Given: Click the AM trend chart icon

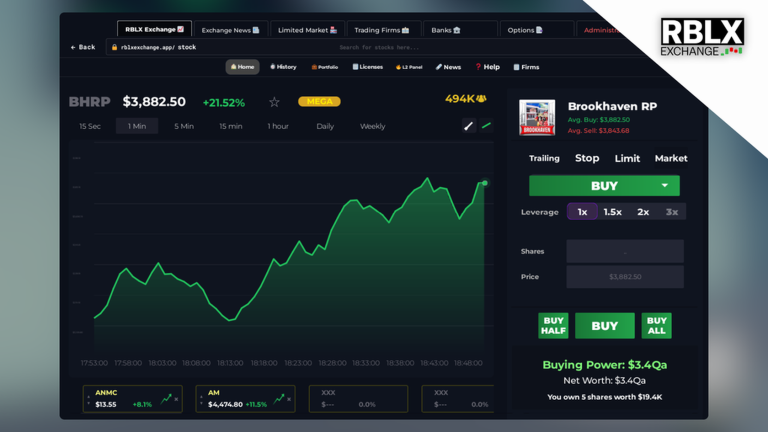Looking at the screenshot, I should coord(279,398).
